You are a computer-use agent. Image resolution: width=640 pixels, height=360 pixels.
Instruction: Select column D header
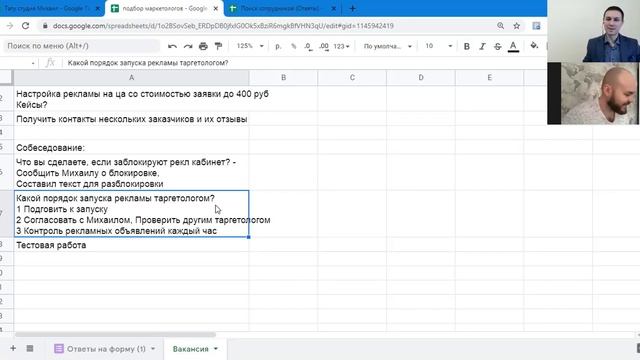421,78
